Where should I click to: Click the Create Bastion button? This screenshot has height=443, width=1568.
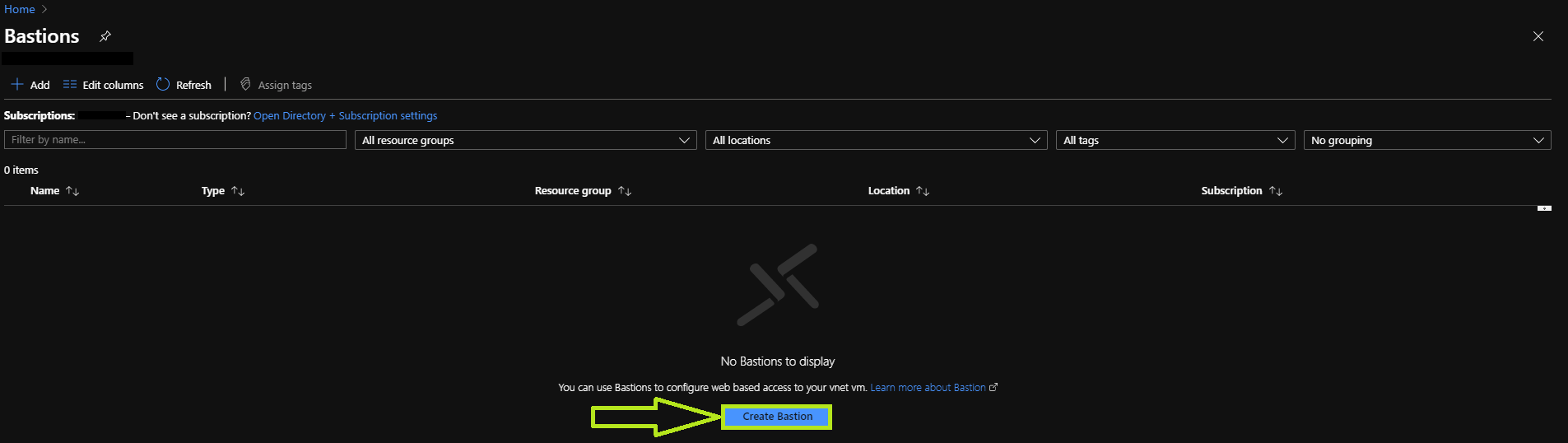(x=777, y=417)
